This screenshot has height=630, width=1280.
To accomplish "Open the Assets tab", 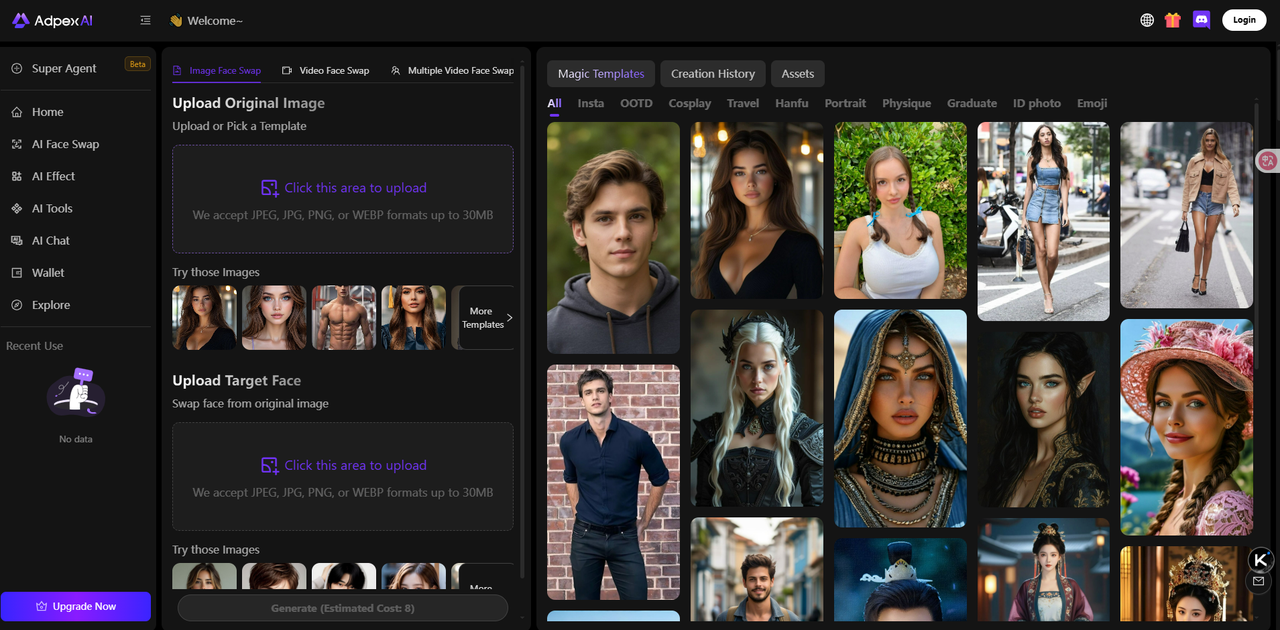I will coord(798,73).
